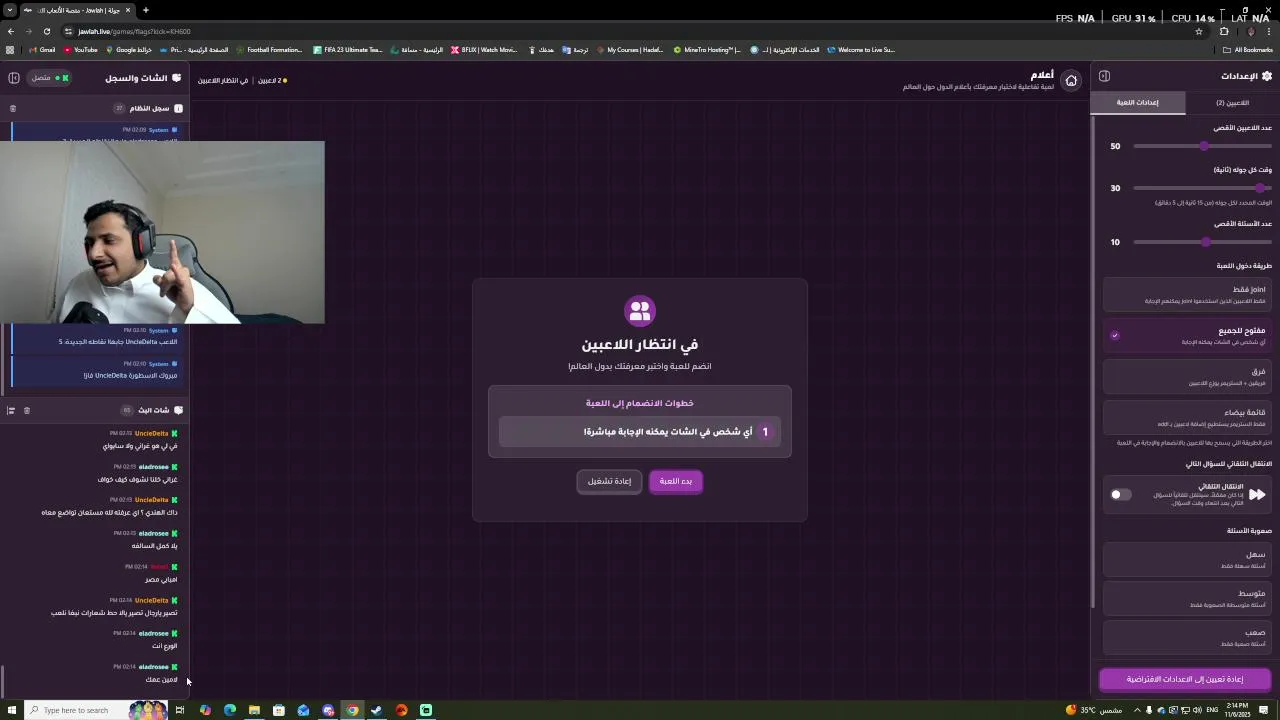The image size is (1280, 720).
Task: Go to the home icon beside أعلام
Action: click(1071, 80)
